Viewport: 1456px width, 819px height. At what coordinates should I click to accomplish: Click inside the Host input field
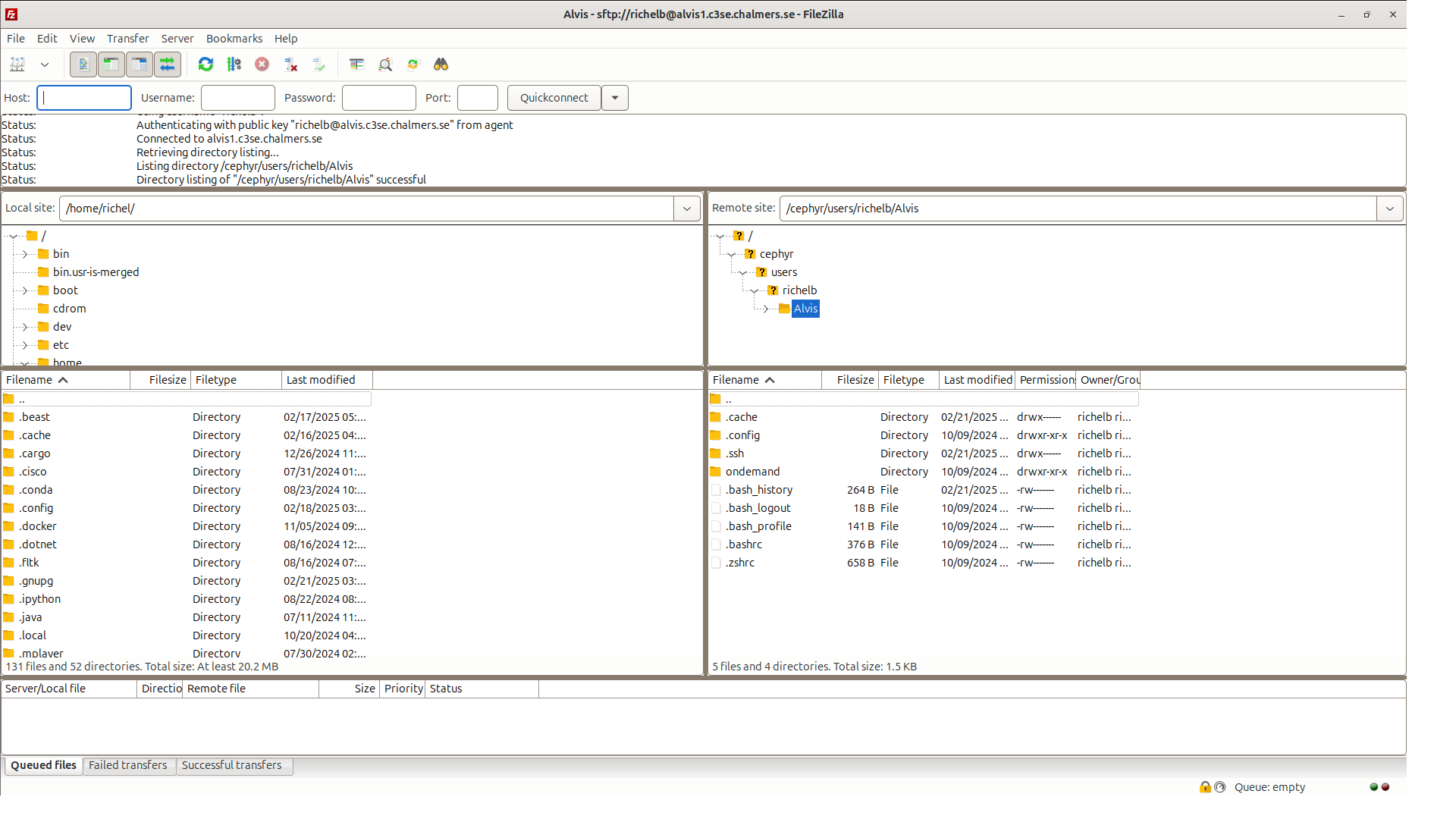[83, 97]
